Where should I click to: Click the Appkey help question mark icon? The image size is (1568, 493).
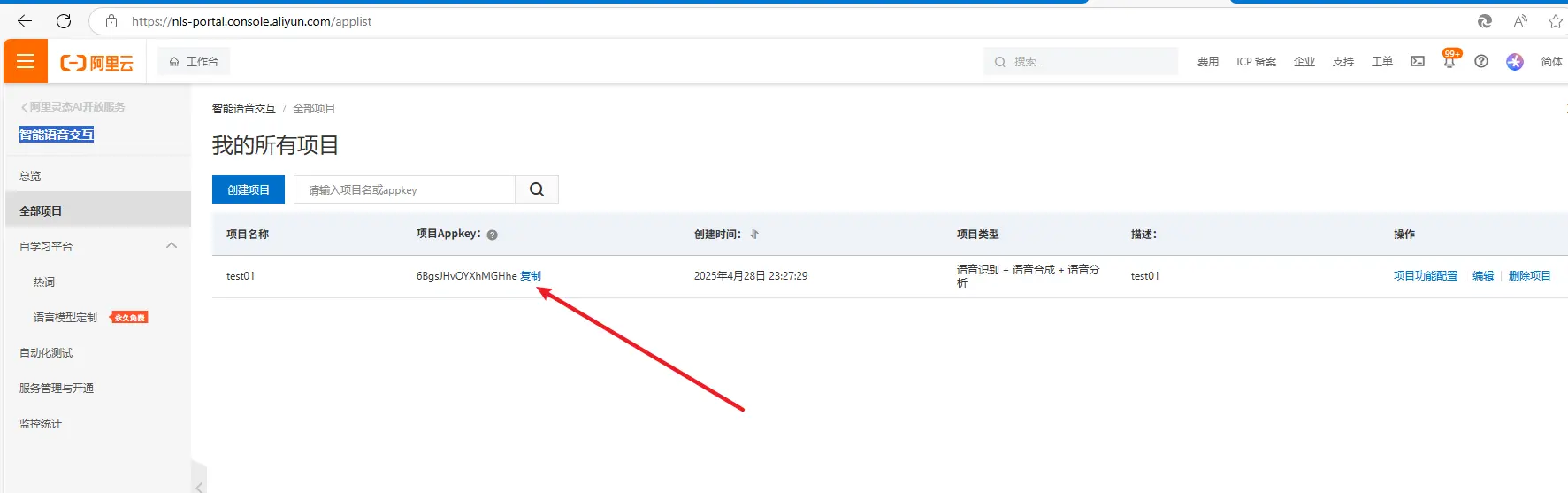click(493, 235)
